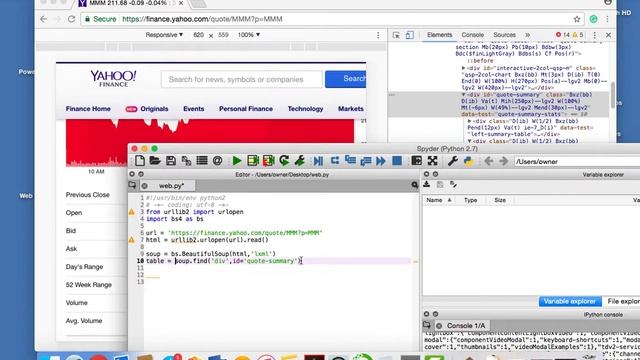640x360 pixels.
Task: Go back in Chrome browser
Action: point(44,19)
